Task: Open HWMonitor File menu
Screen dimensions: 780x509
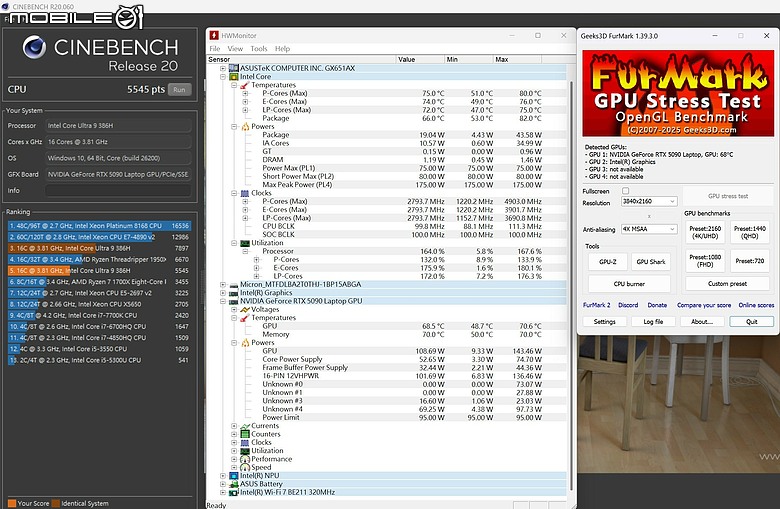Action: click(215, 49)
